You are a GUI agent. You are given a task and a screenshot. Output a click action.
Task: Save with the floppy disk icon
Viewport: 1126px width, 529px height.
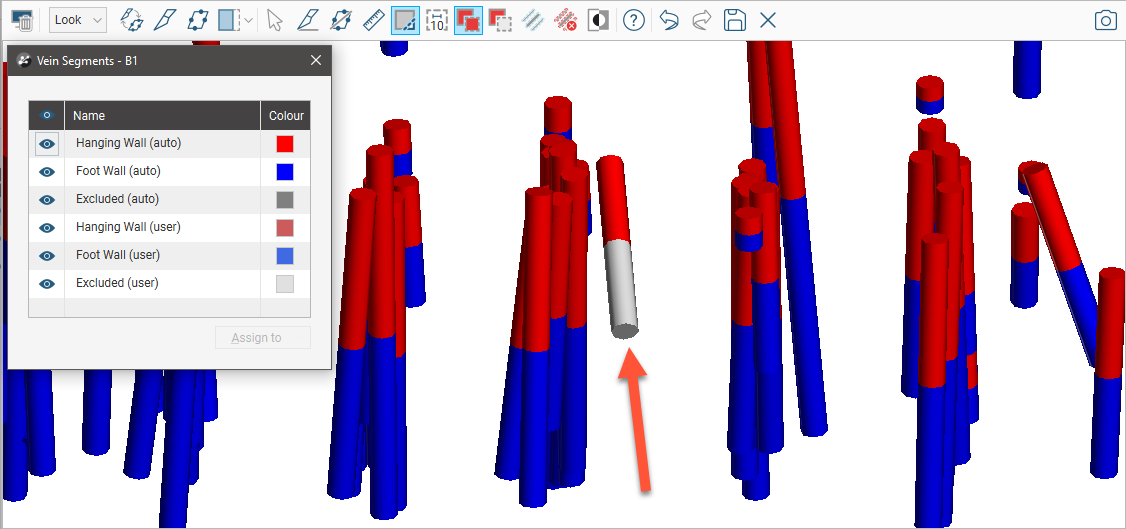[x=735, y=20]
